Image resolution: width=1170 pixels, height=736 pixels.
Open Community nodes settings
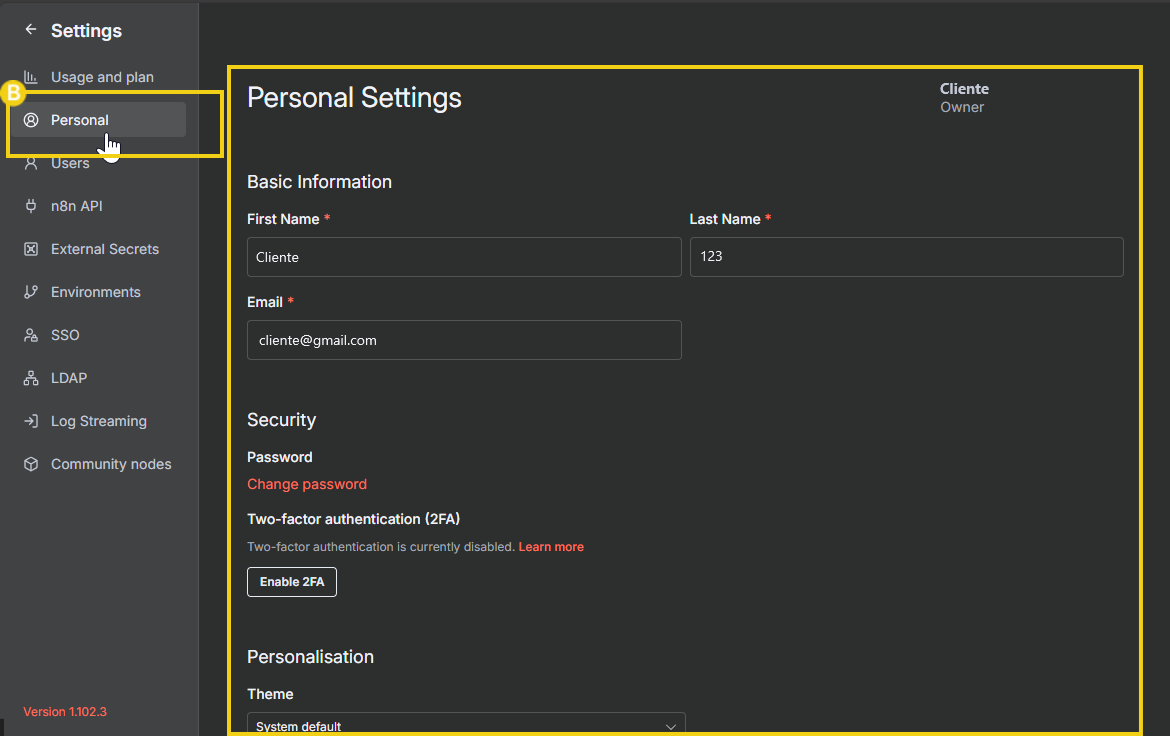click(98, 464)
